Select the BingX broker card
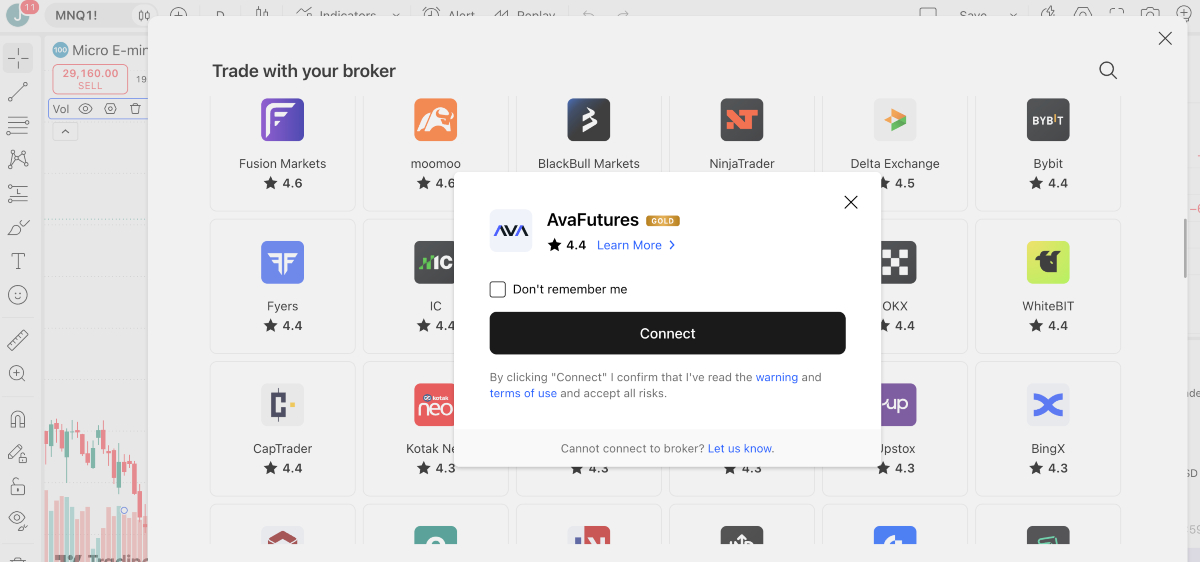The image size is (1200, 562). coord(1048,428)
